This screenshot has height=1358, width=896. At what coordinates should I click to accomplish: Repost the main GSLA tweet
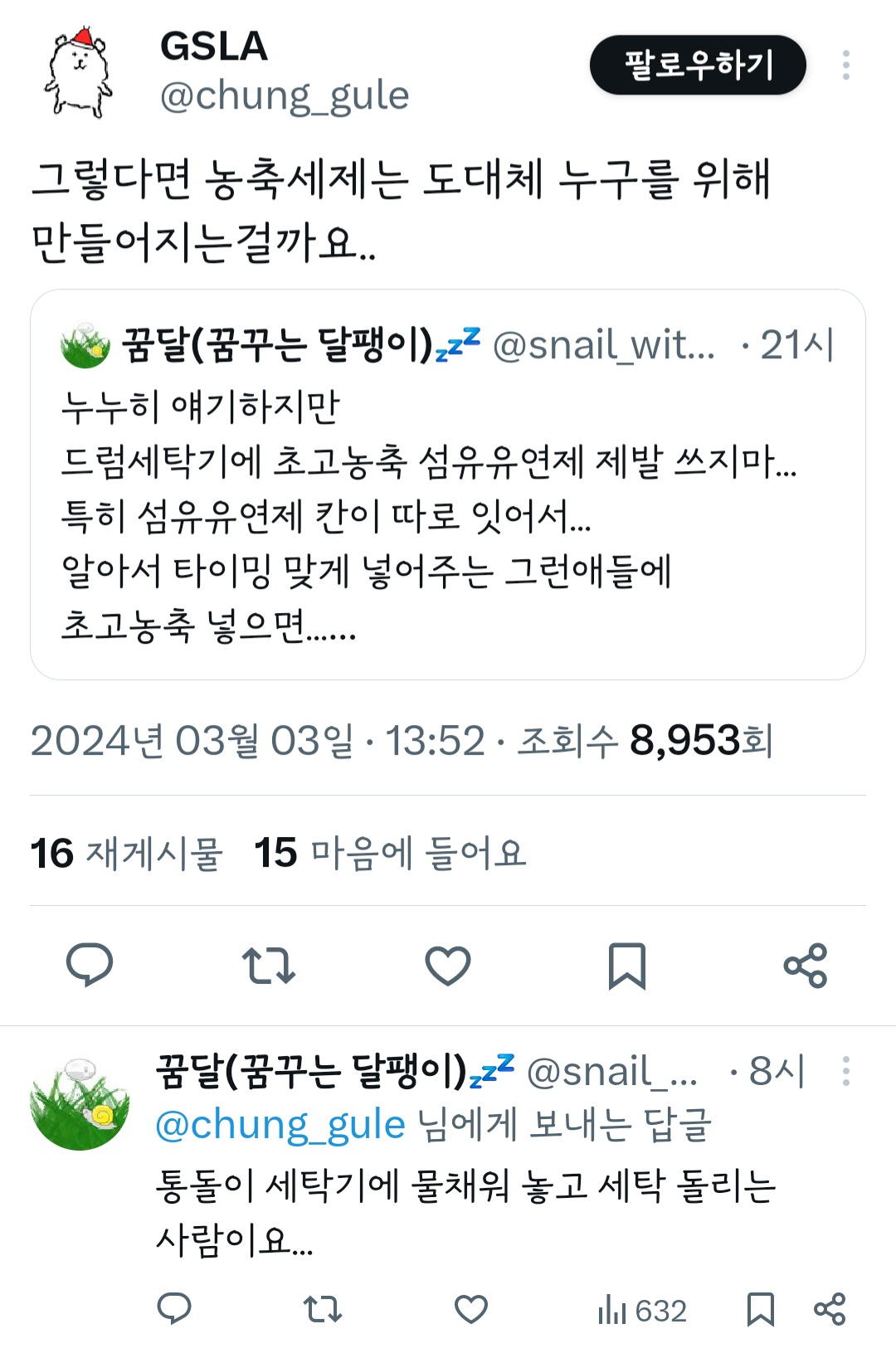[269, 965]
